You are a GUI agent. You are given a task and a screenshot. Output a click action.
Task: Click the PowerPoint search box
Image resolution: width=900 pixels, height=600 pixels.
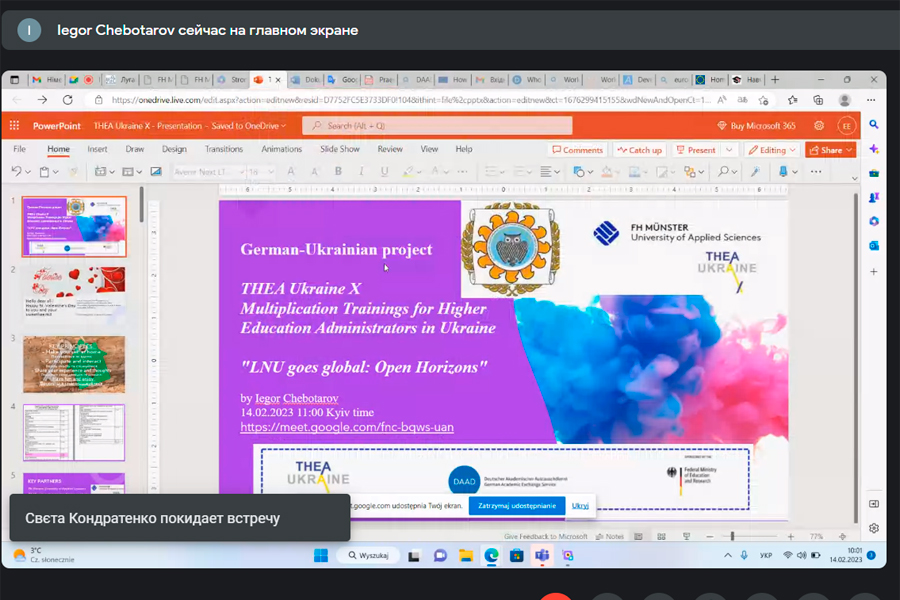pos(437,126)
